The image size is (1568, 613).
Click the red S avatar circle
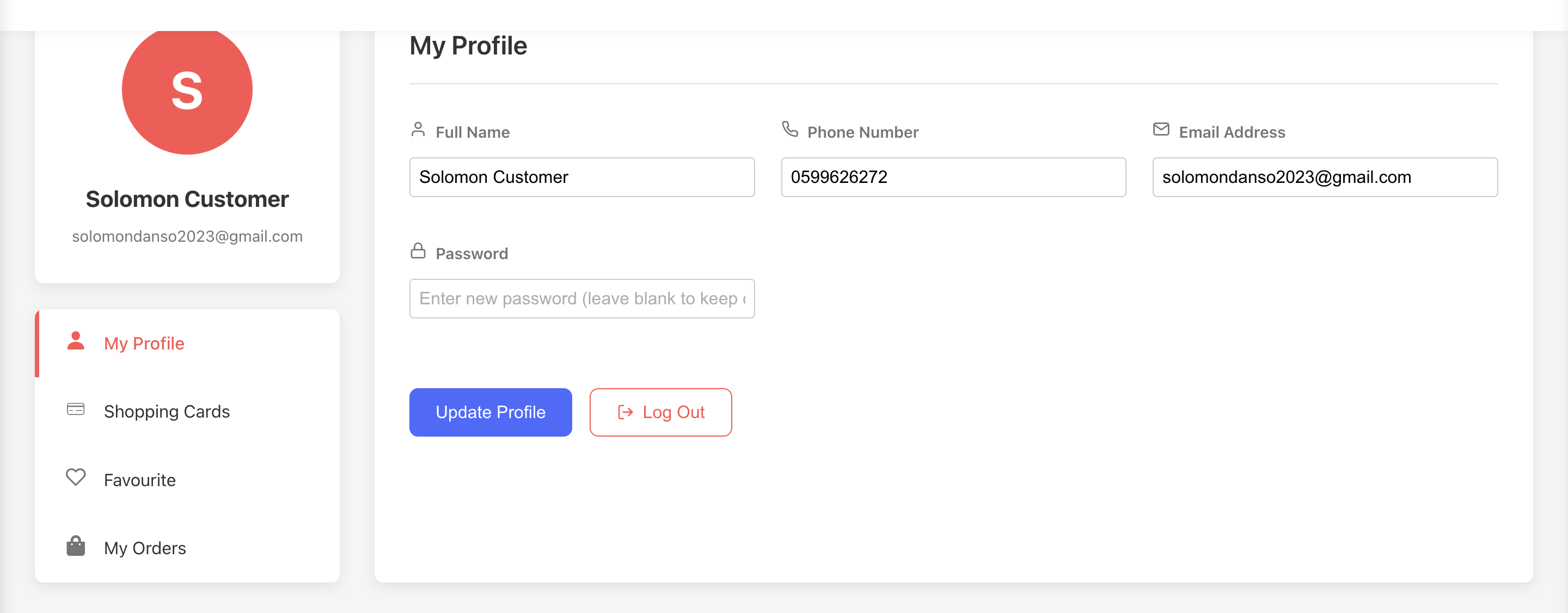[187, 90]
